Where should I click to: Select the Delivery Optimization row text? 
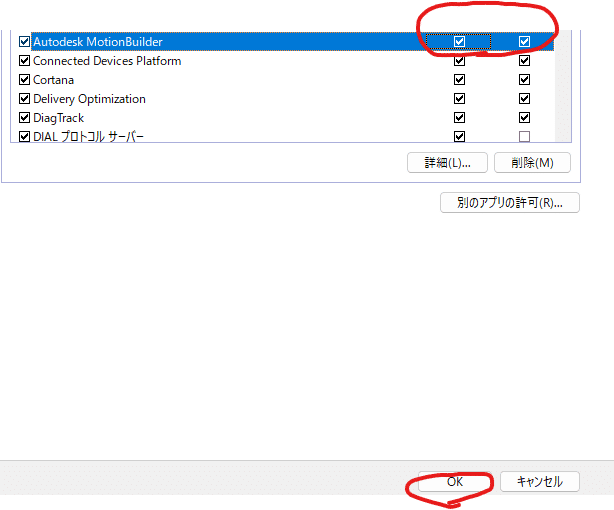click(x=89, y=99)
